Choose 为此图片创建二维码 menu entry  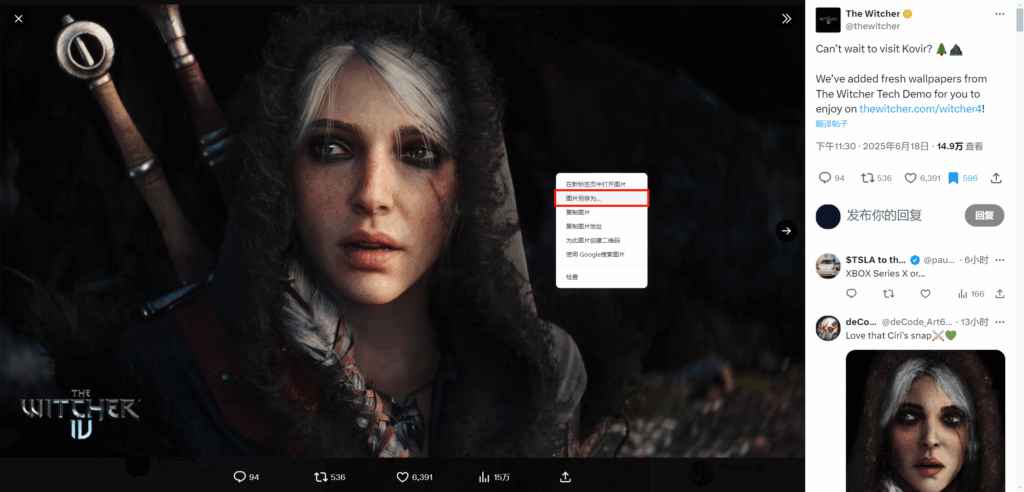[x=601, y=240]
